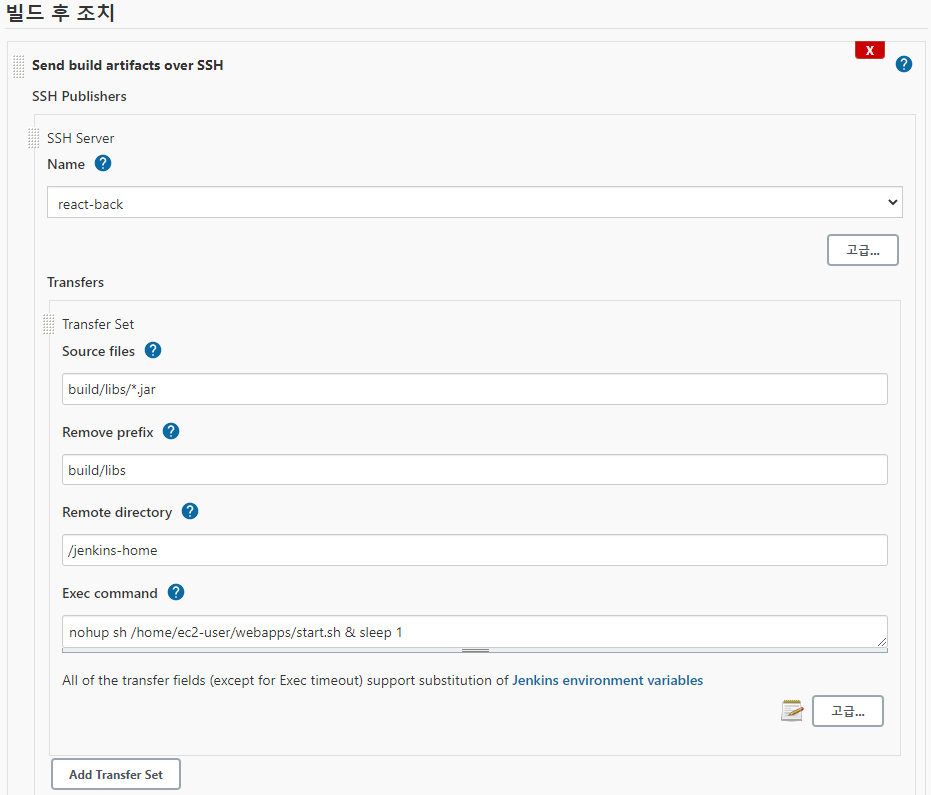Click the Exec command textarea corner resize grip
Viewport: 931px width, 795px height.
pyautogui.click(x=882, y=642)
